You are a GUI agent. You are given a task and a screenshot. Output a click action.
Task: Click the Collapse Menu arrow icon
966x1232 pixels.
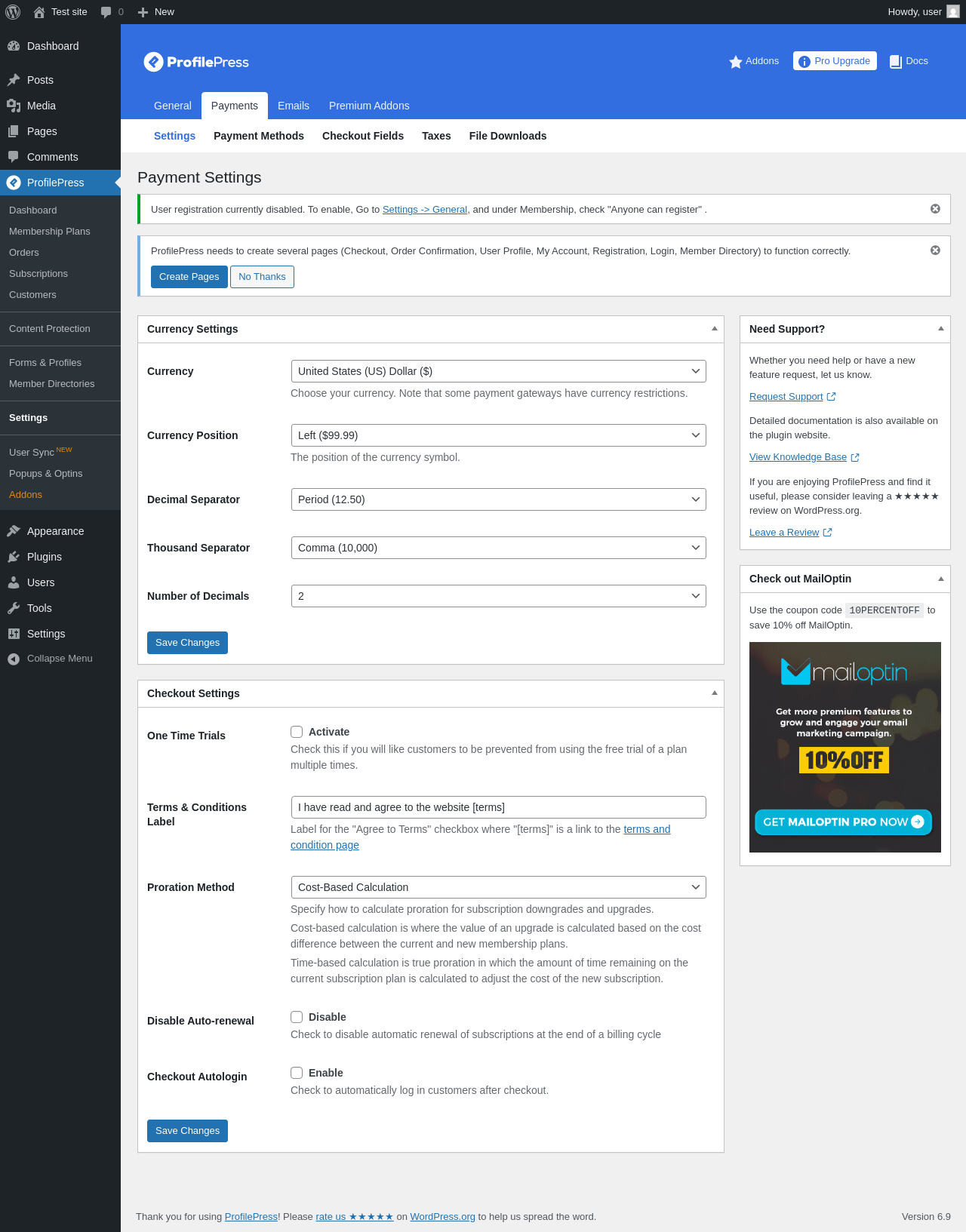point(14,659)
